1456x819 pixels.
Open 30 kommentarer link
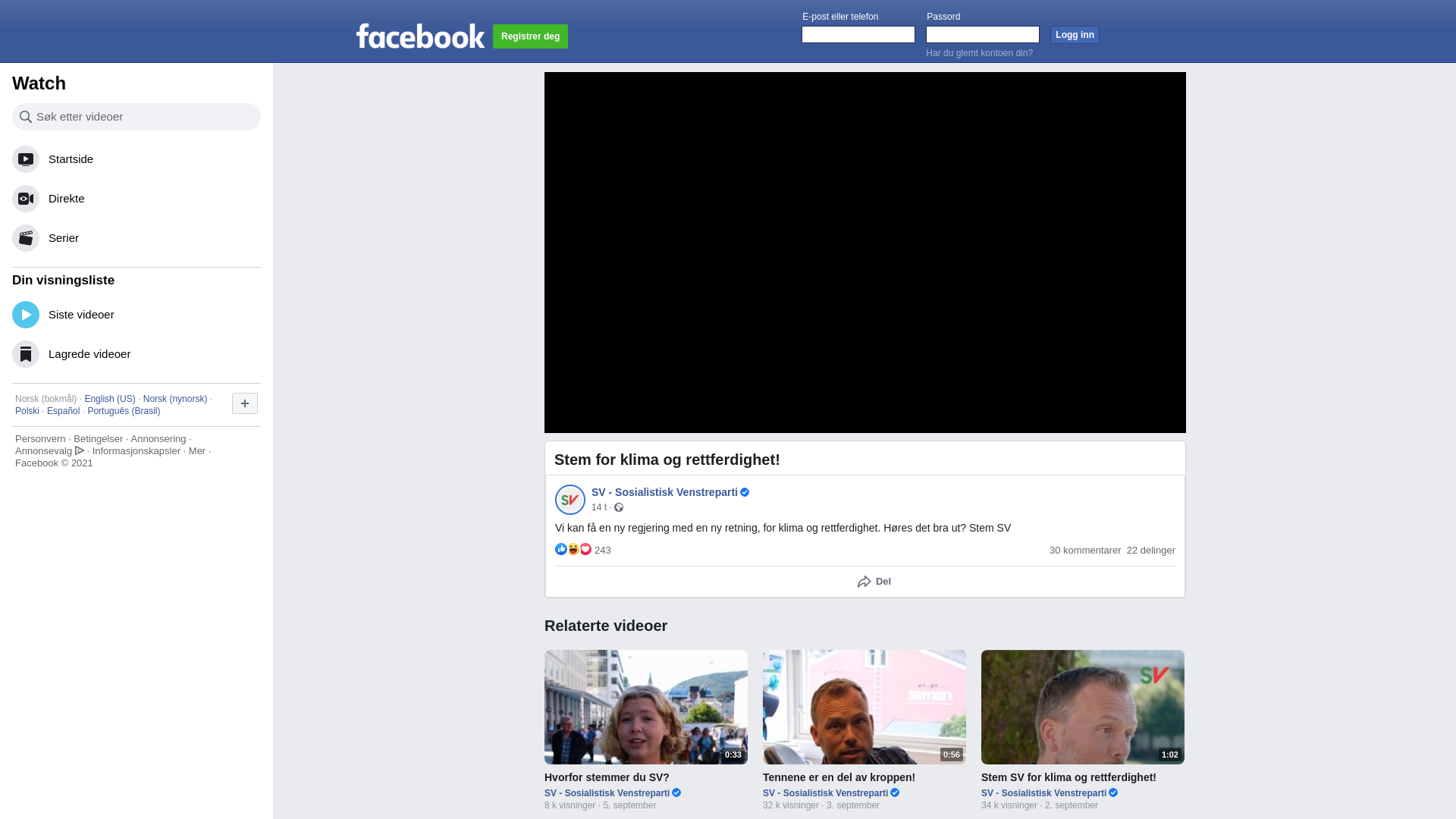(x=1085, y=551)
